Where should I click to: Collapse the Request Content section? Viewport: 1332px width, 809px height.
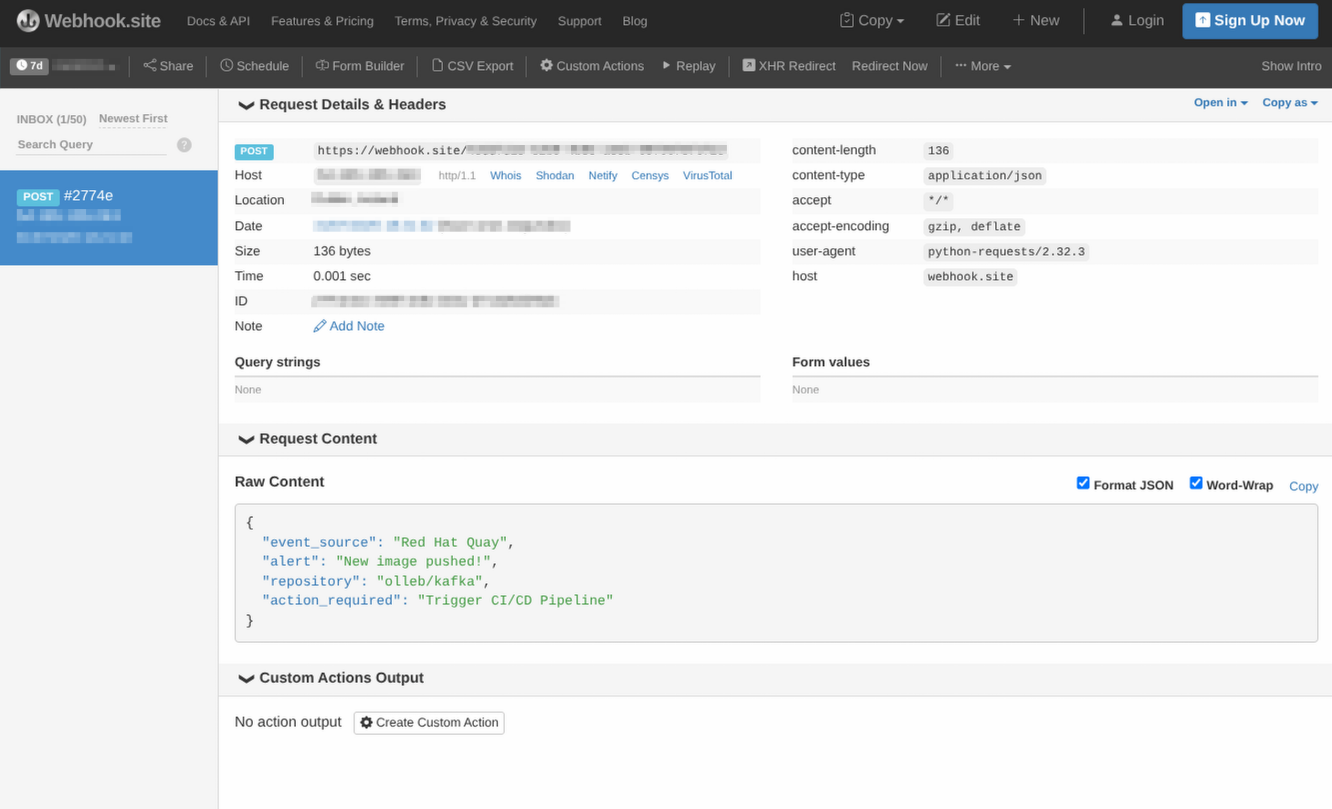click(x=307, y=439)
